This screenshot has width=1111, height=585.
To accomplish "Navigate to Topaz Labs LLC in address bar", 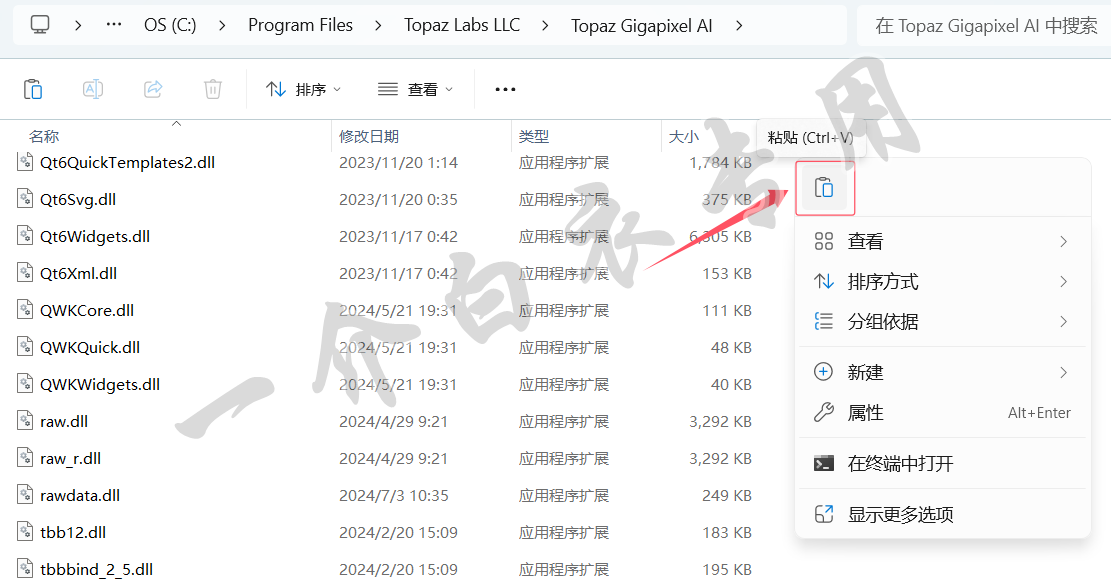I will tap(462, 25).
